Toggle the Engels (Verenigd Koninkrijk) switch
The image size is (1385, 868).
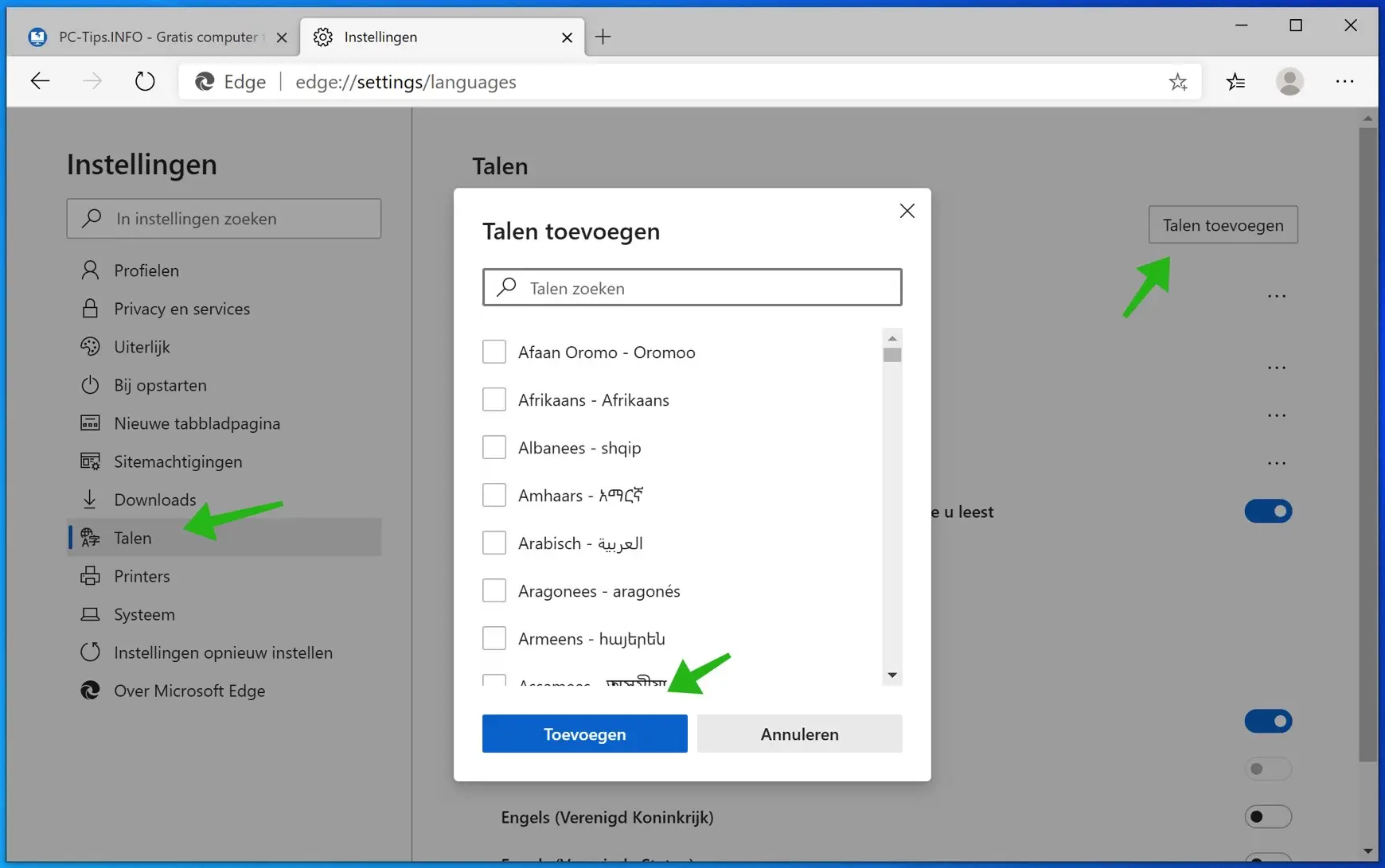pos(1268,816)
